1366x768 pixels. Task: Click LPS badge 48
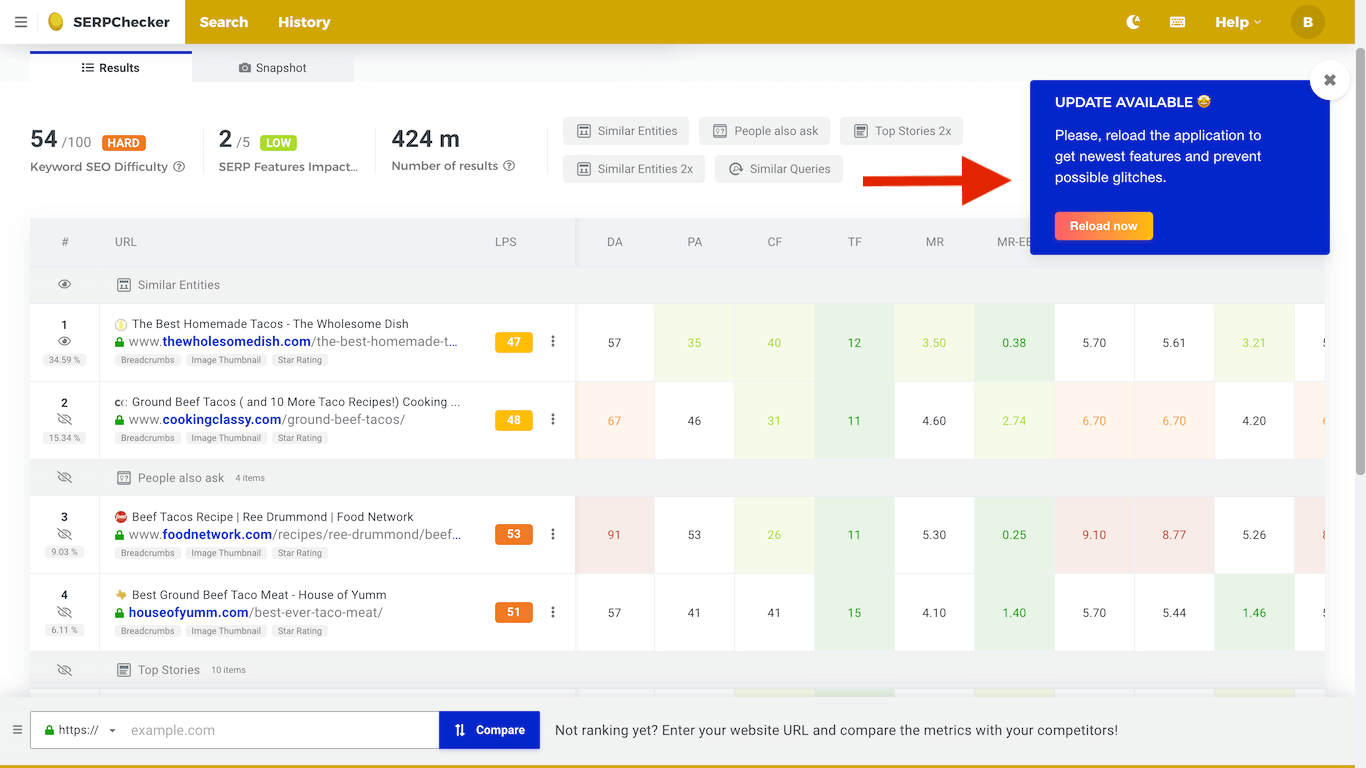pos(514,420)
